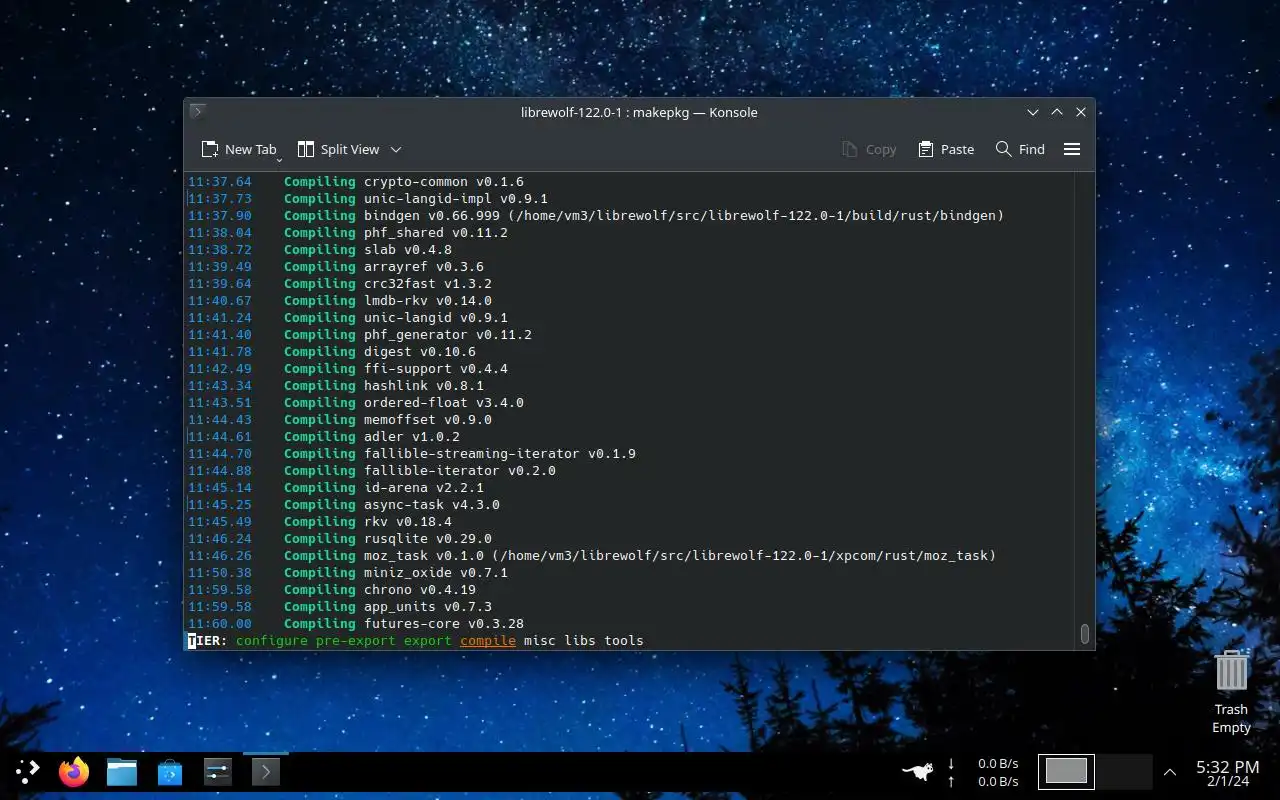Click the 'pre-export' tier in status line
1280x800 pixels.
[x=356, y=640]
